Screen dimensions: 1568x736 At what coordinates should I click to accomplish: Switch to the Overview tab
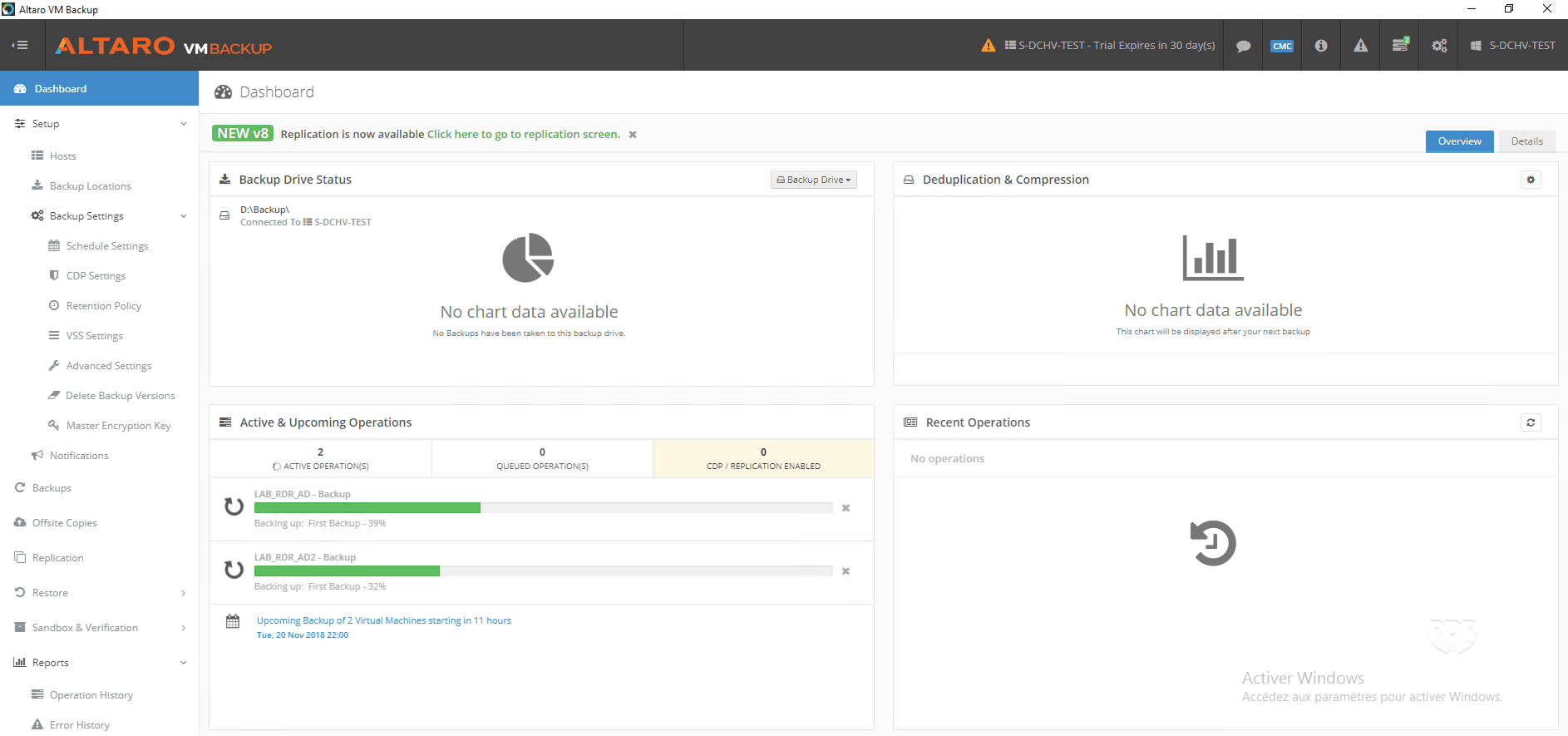(1459, 141)
